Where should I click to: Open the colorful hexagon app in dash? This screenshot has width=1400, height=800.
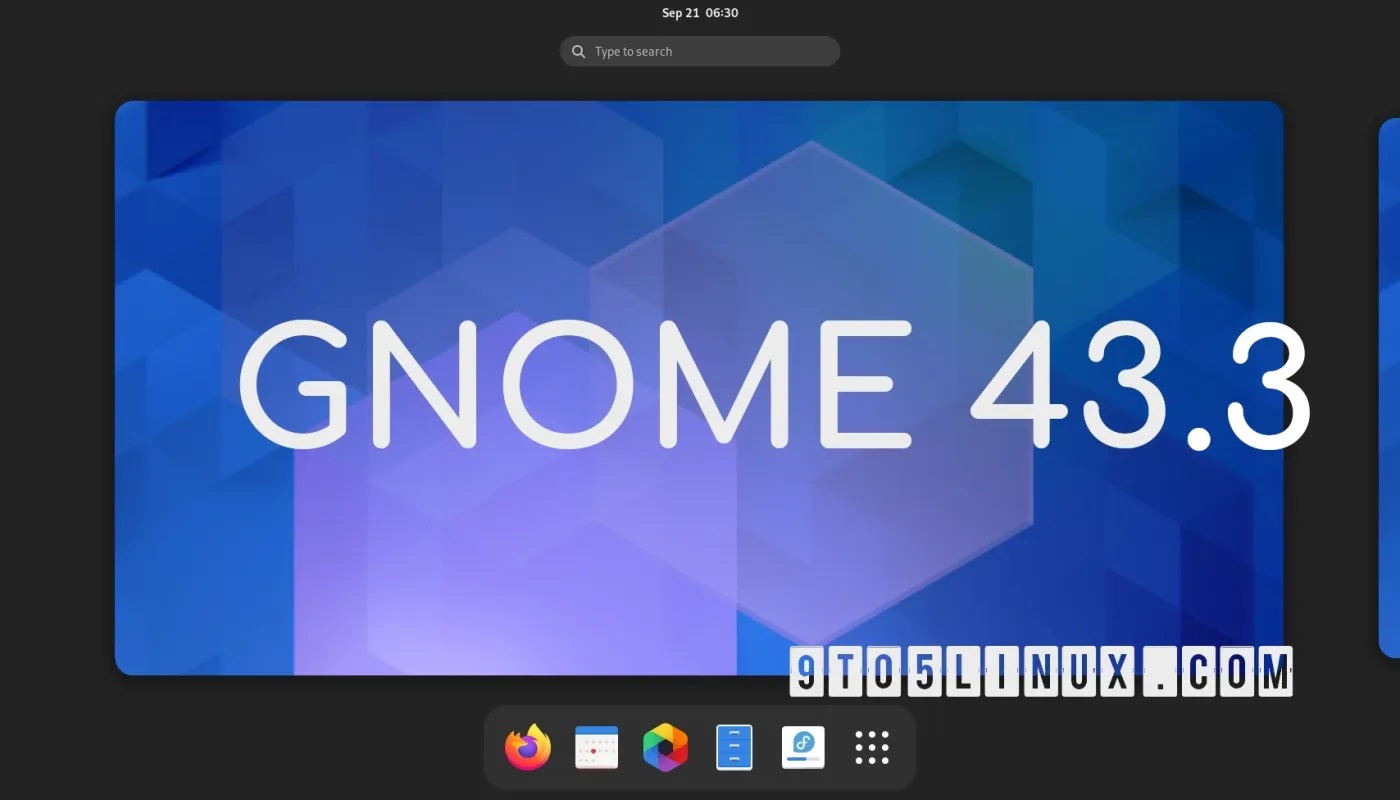(x=665, y=747)
